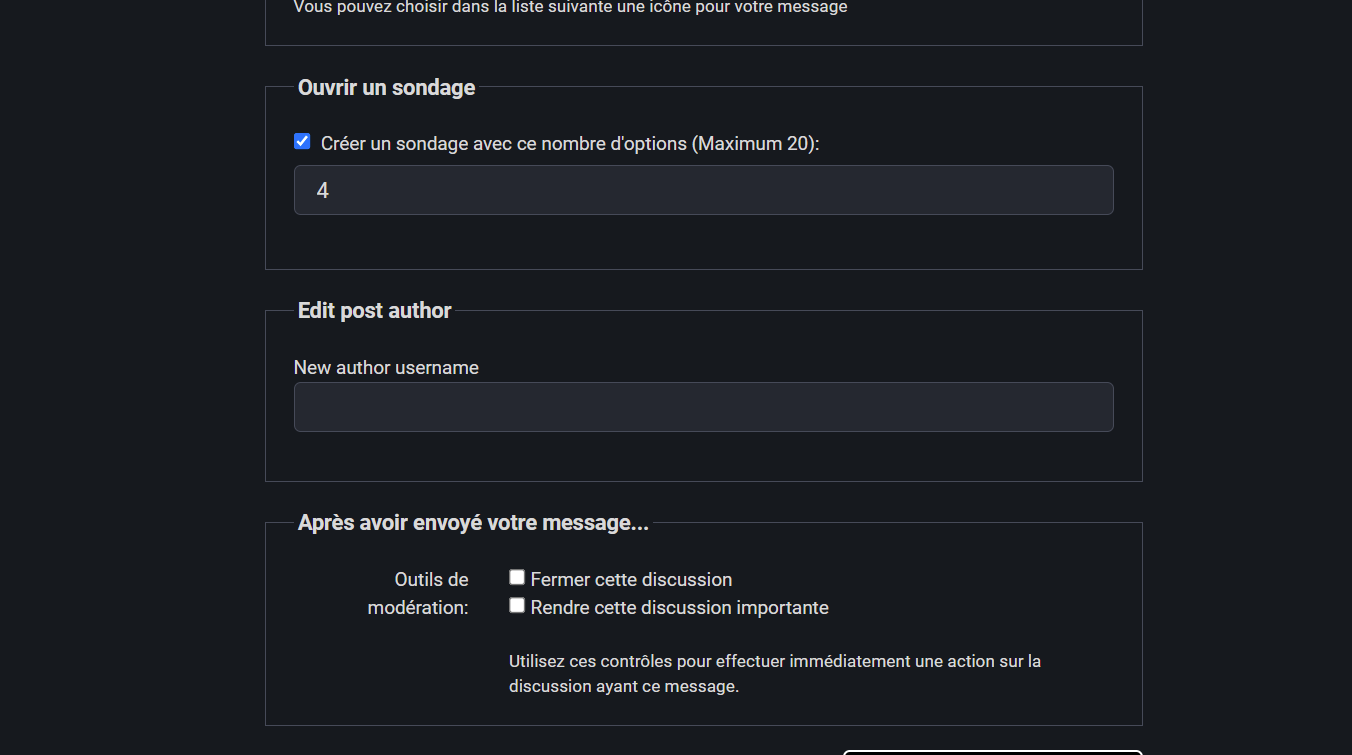Viewport: 1352px width, 755px height.
Task: Click the label "Rendre cette discussion importante"
Action: click(681, 607)
